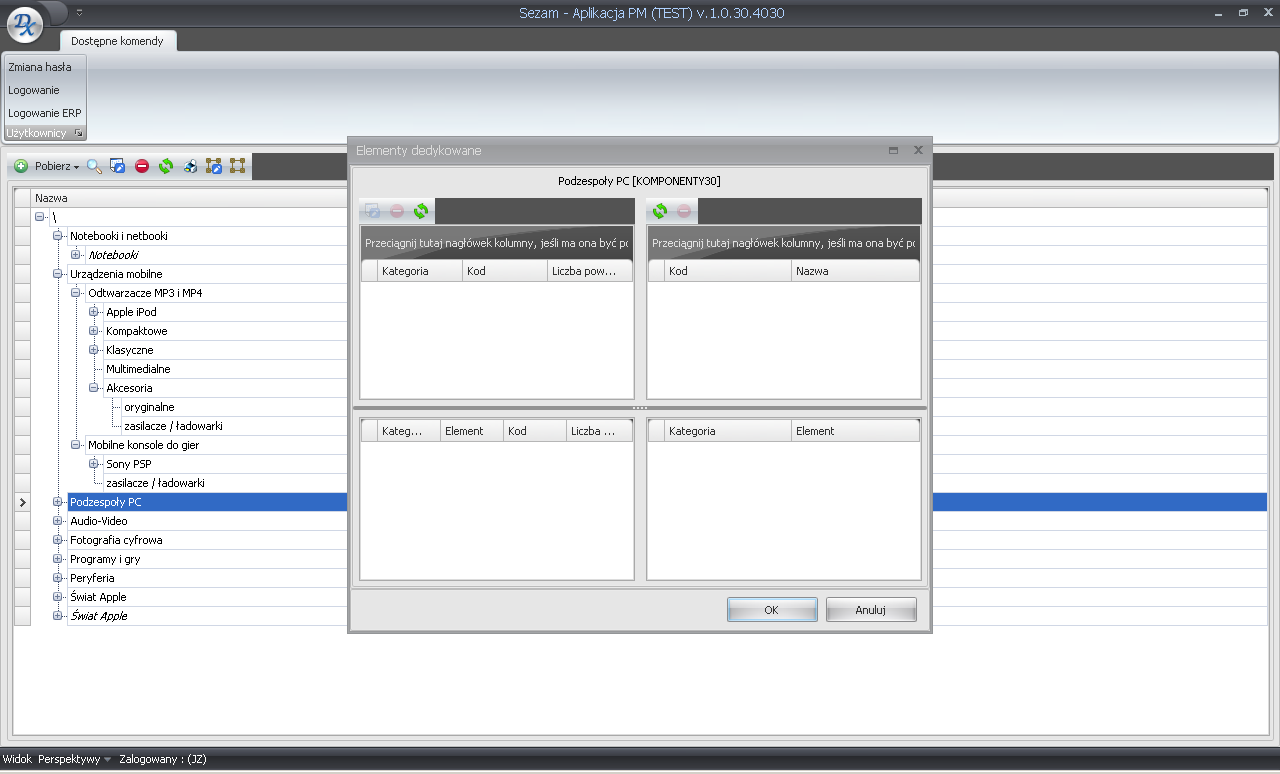1280x774 pixels.
Task: Collapse the Akcesoria node
Action: [94, 388]
